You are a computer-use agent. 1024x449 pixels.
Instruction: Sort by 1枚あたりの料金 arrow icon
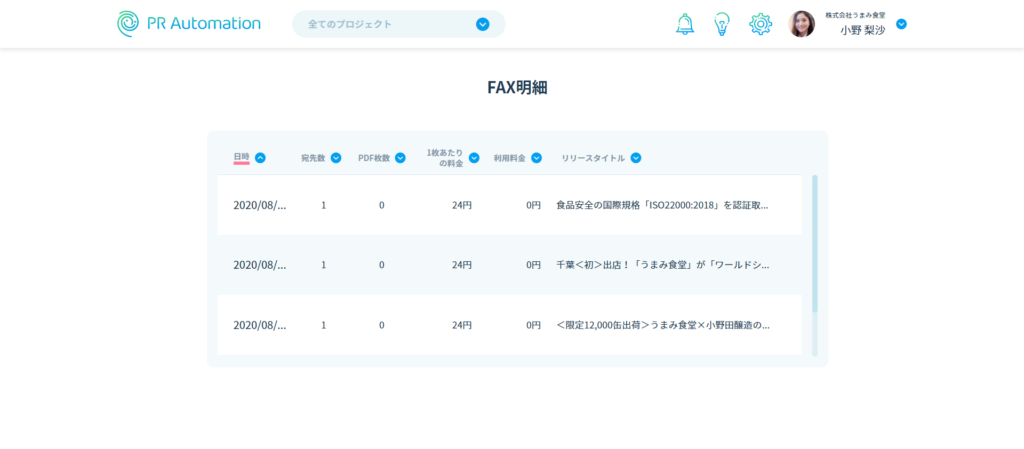pyautogui.click(x=474, y=158)
